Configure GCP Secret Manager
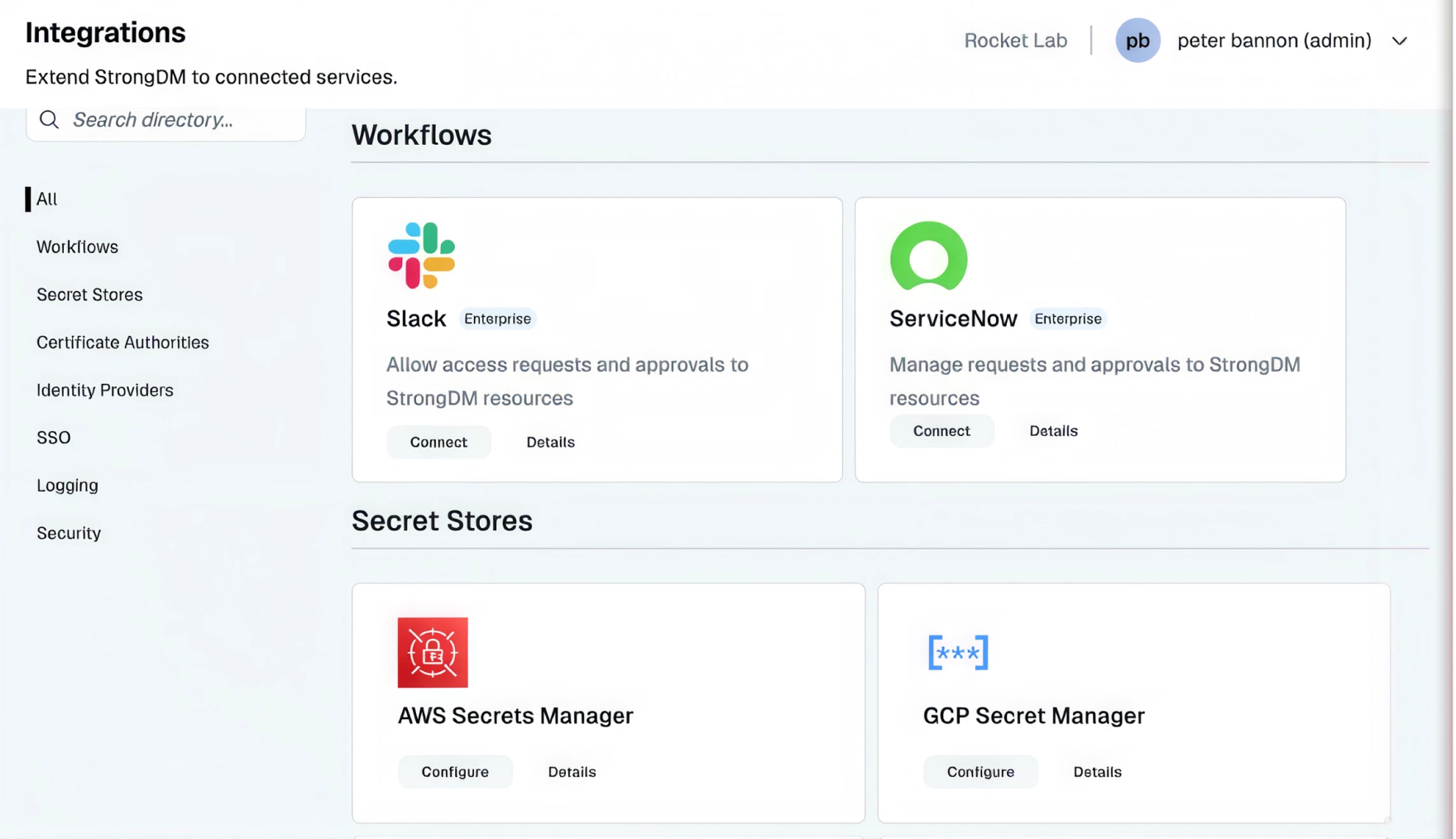The width and height of the screenshot is (1456, 839). (980, 771)
